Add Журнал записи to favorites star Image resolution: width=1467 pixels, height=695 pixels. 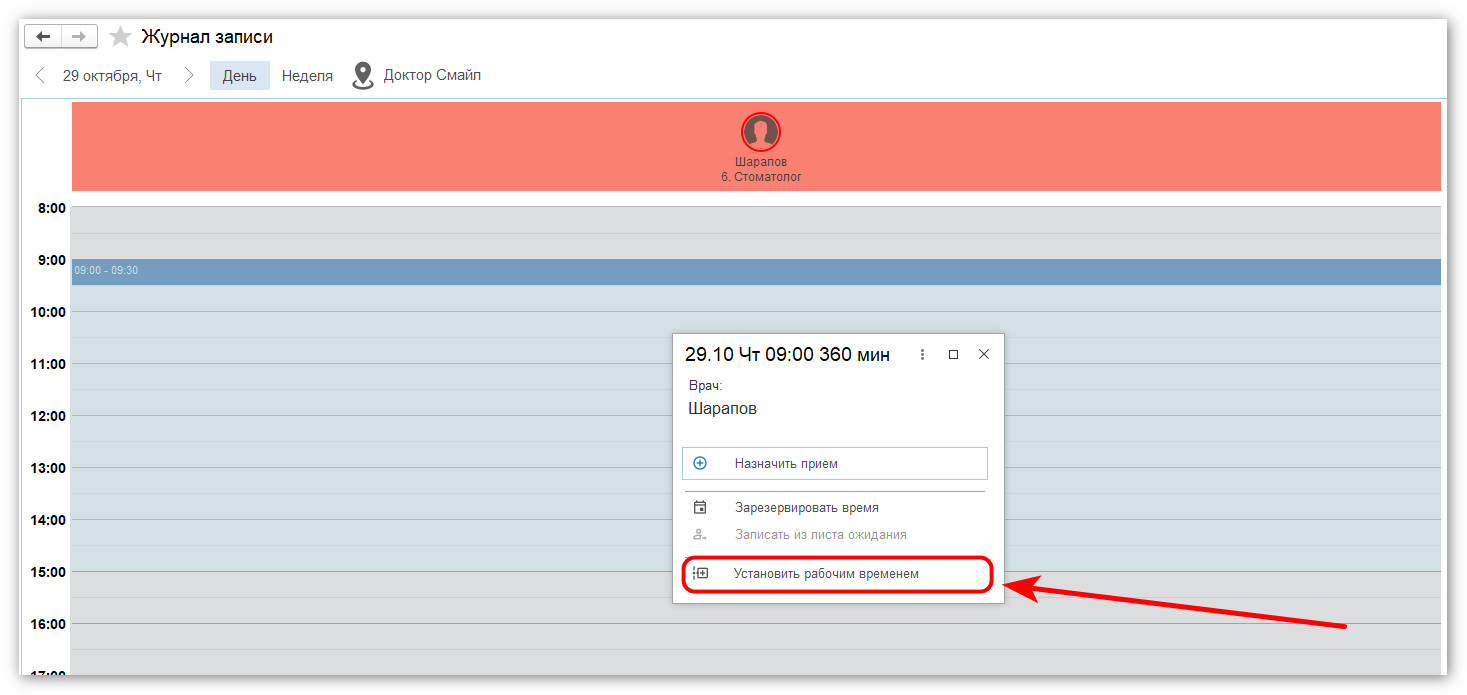pos(120,37)
